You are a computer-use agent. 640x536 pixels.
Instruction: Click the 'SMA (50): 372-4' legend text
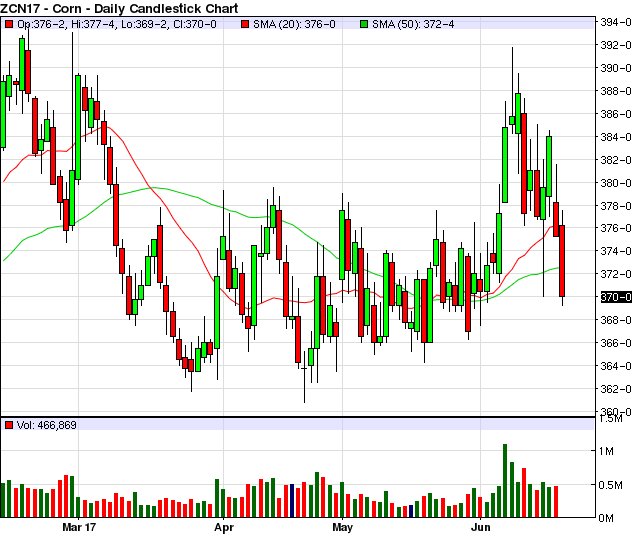413,24
